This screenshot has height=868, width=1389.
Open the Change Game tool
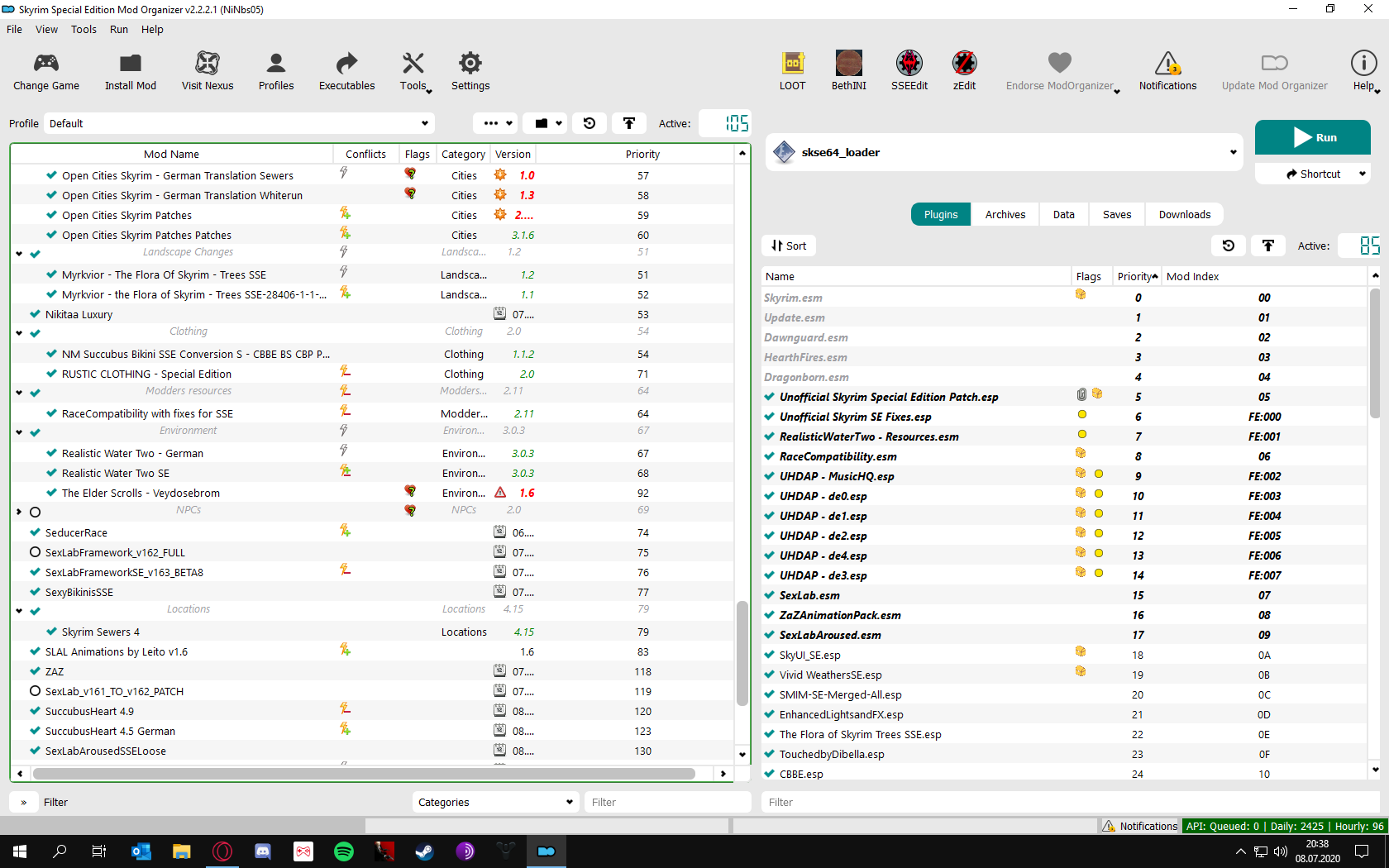coord(46,72)
